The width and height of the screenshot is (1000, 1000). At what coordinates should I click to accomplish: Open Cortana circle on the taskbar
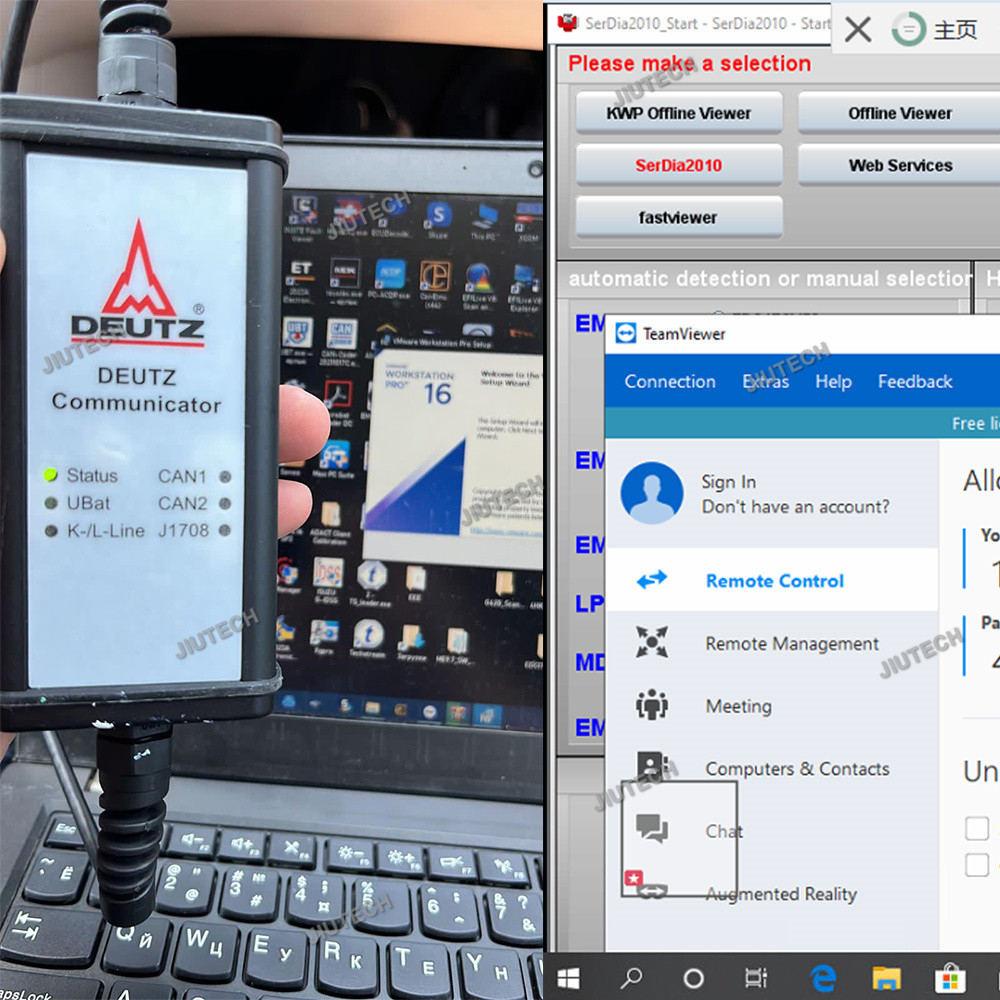click(x=693, y=978)
